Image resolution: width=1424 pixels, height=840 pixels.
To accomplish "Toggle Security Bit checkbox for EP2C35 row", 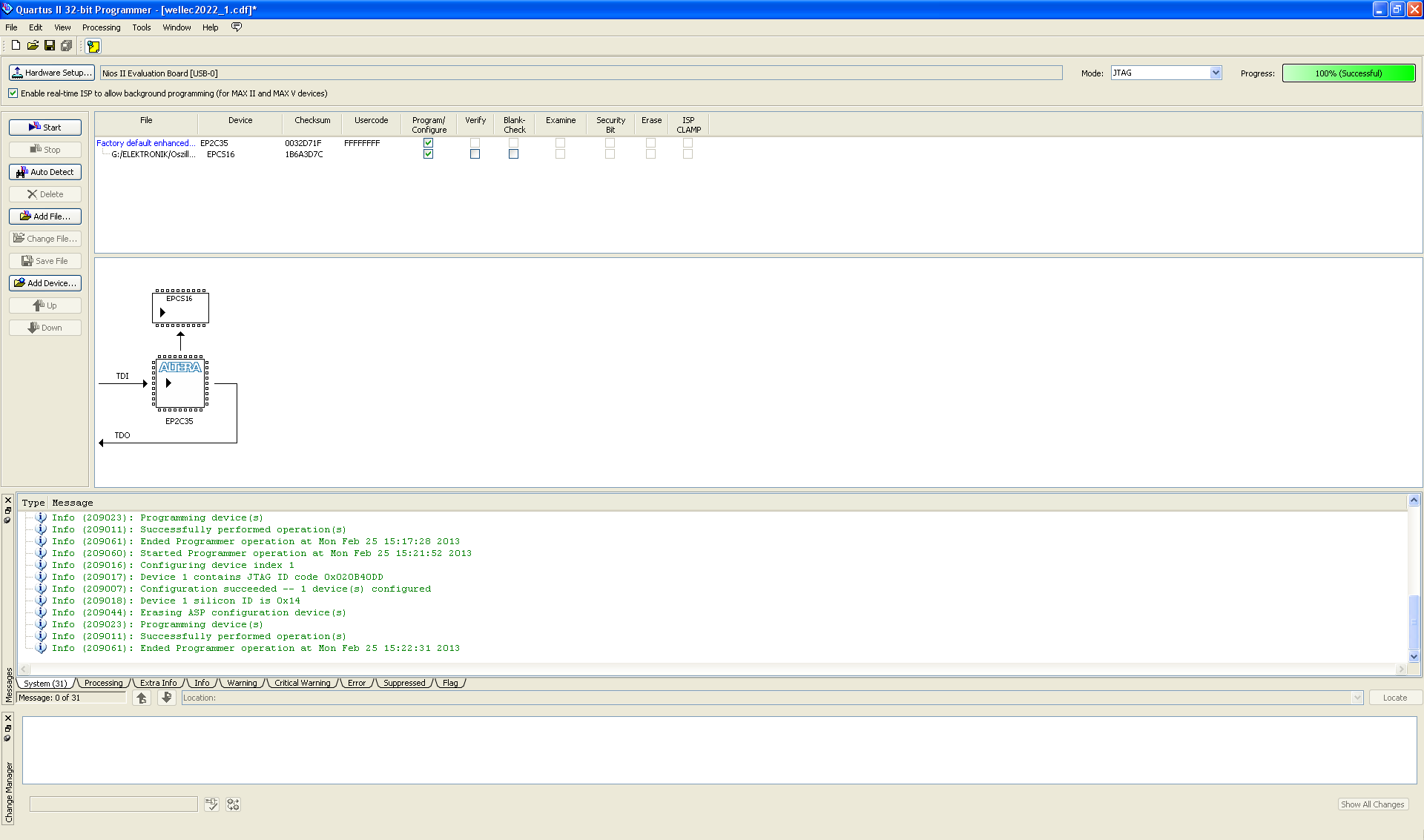I will pos(610,143).
